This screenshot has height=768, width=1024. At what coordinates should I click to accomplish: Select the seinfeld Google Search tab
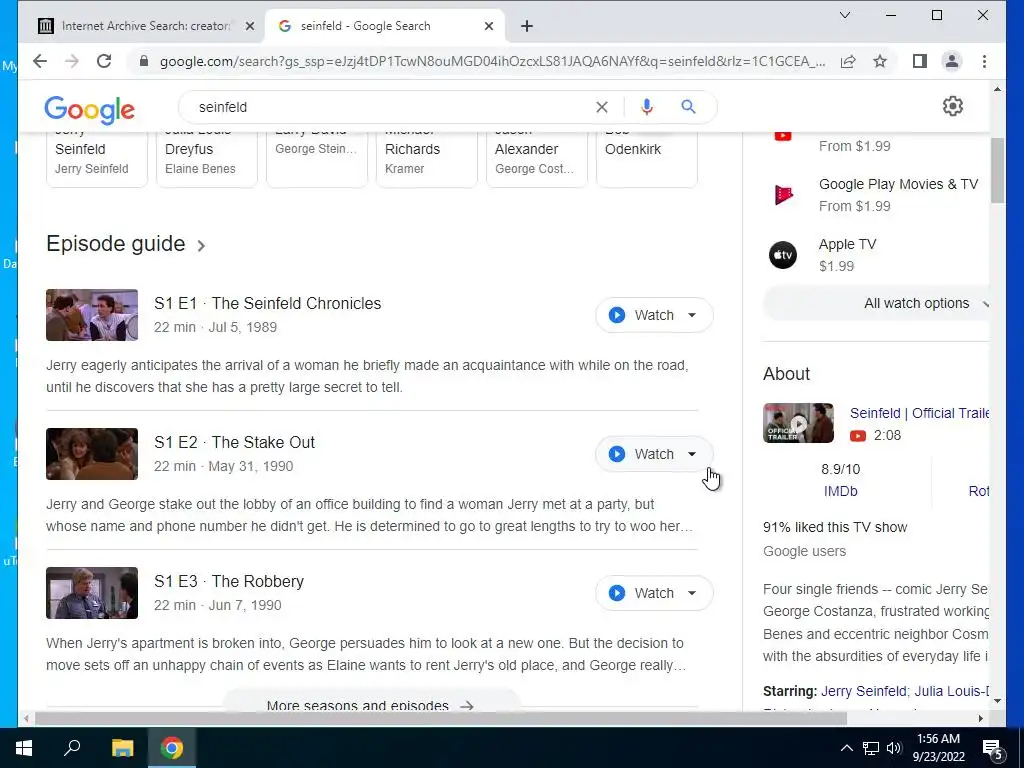tap(385, 26)
